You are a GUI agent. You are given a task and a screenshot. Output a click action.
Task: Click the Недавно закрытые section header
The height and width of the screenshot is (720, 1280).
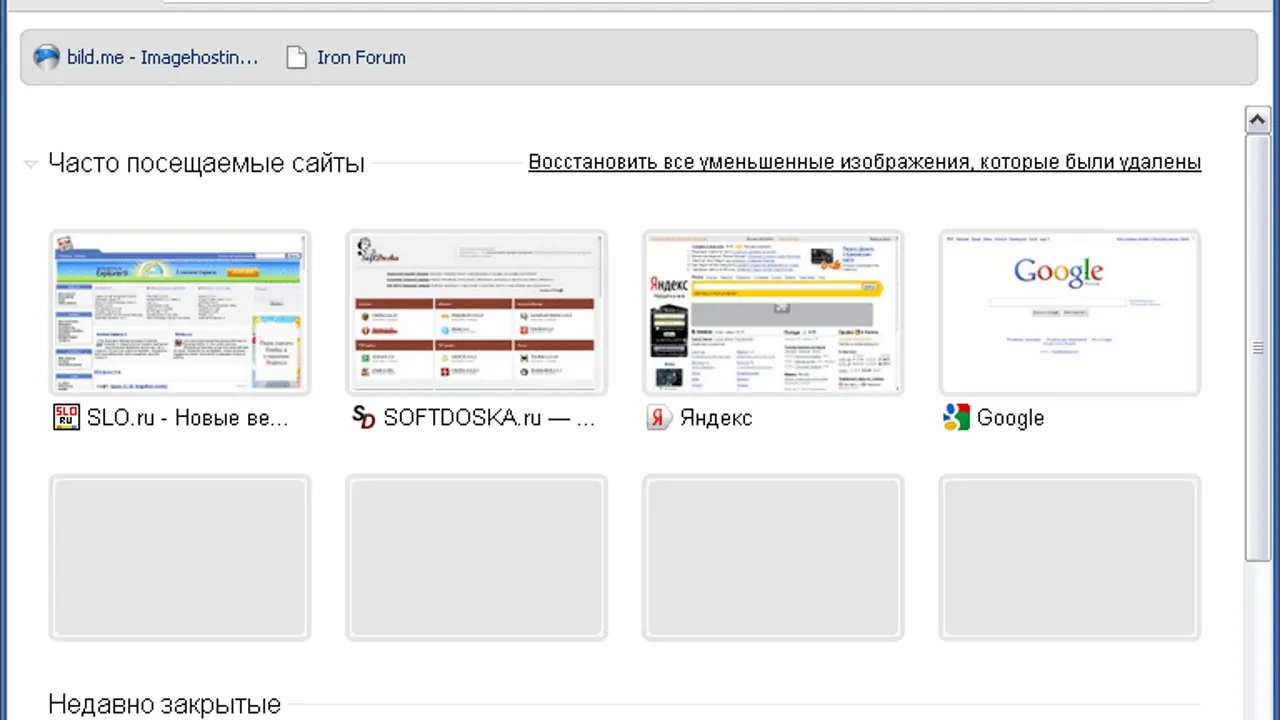coord(164,705)
